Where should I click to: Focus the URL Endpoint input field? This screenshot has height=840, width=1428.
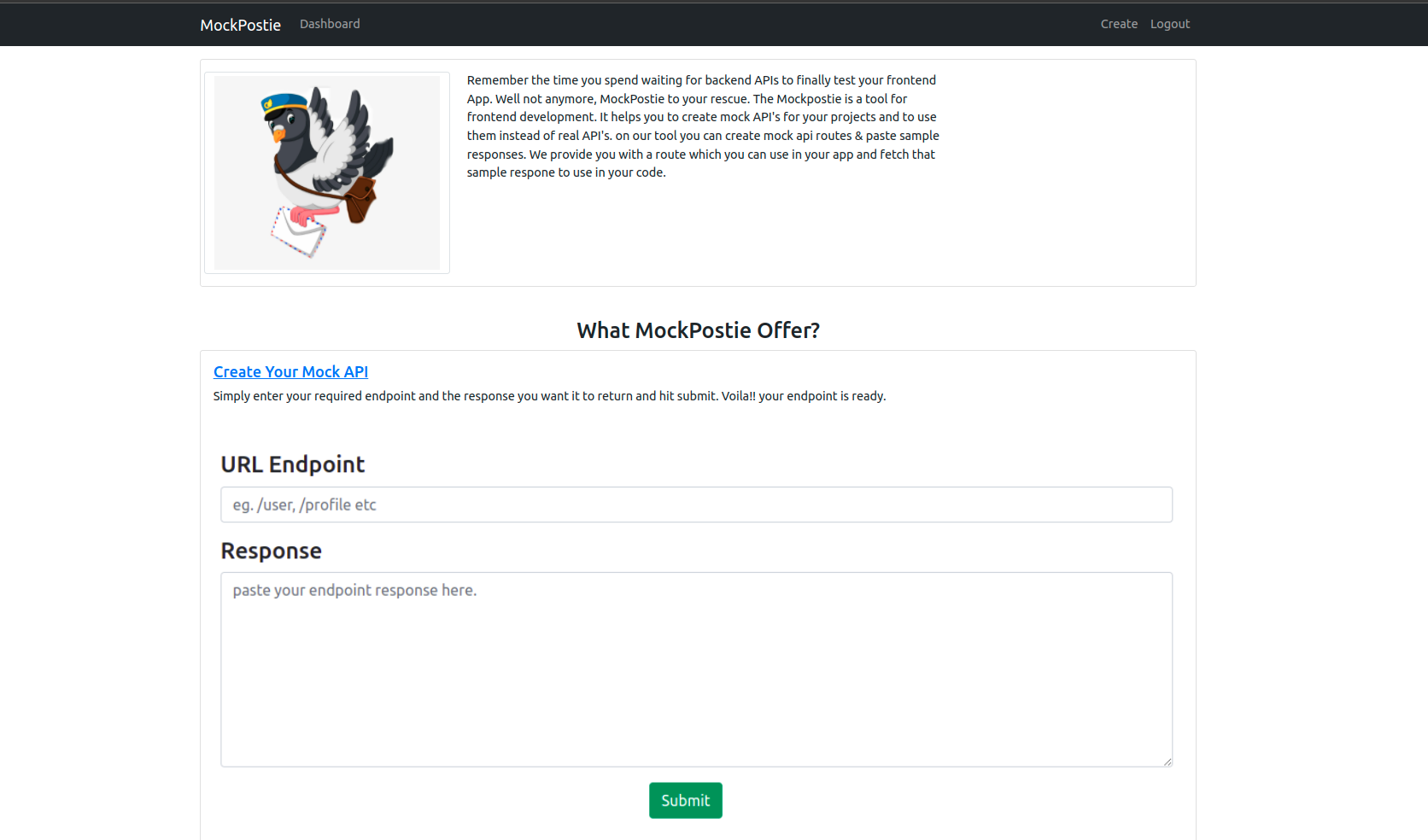pyautogui.click(x=696, y=505)
